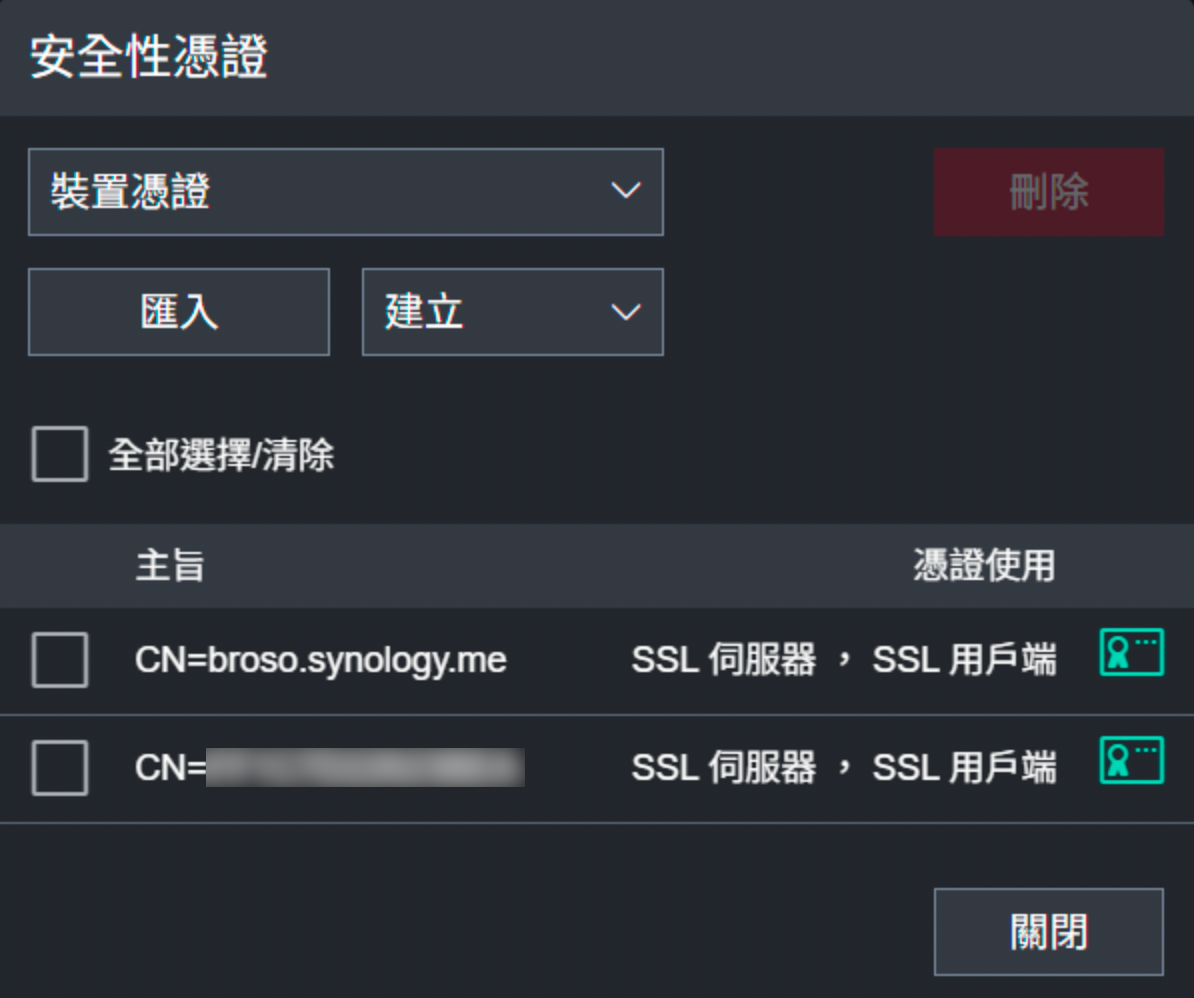The height and width of the screenshot is (998, 1194).
Task: Select the CN=broso.synology.me subject text
Action: (321, 660)
